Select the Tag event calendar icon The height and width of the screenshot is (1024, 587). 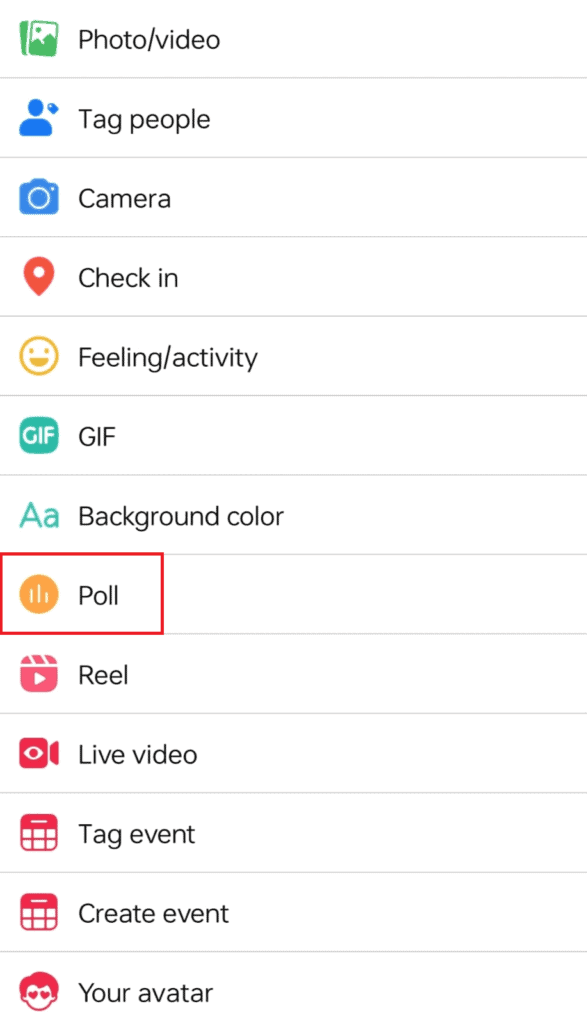click(x=38, y=833)
